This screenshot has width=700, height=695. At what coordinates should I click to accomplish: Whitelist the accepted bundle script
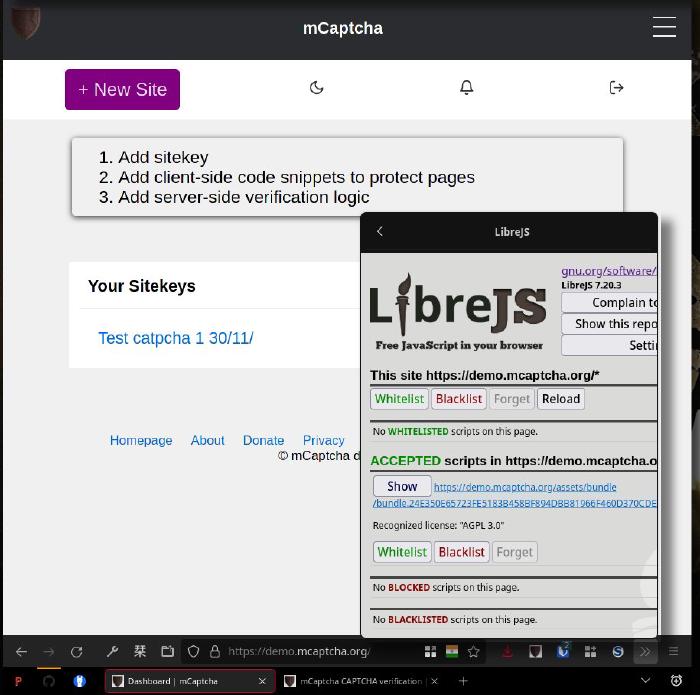point(402,552)
